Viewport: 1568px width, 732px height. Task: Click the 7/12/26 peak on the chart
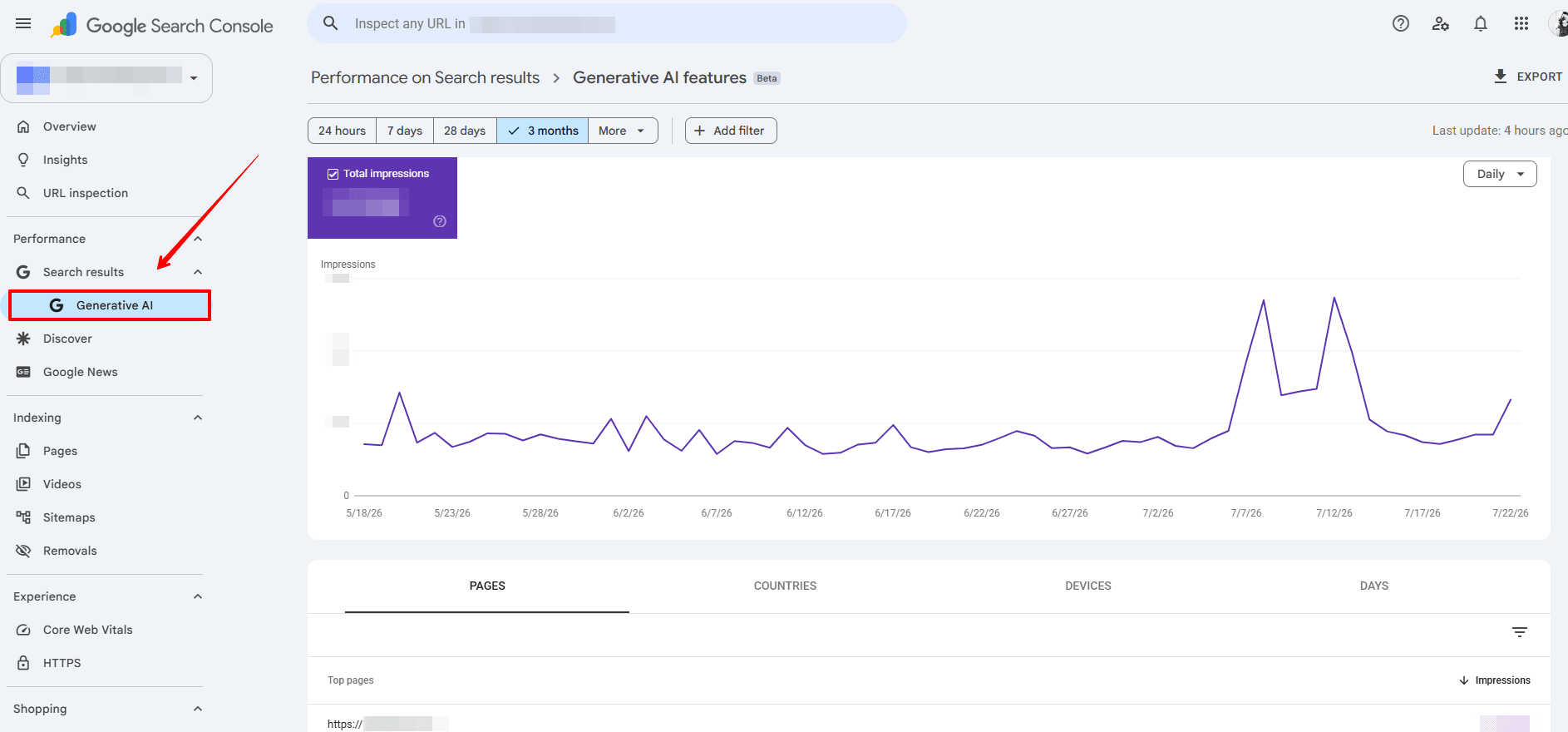point(1334,298)
